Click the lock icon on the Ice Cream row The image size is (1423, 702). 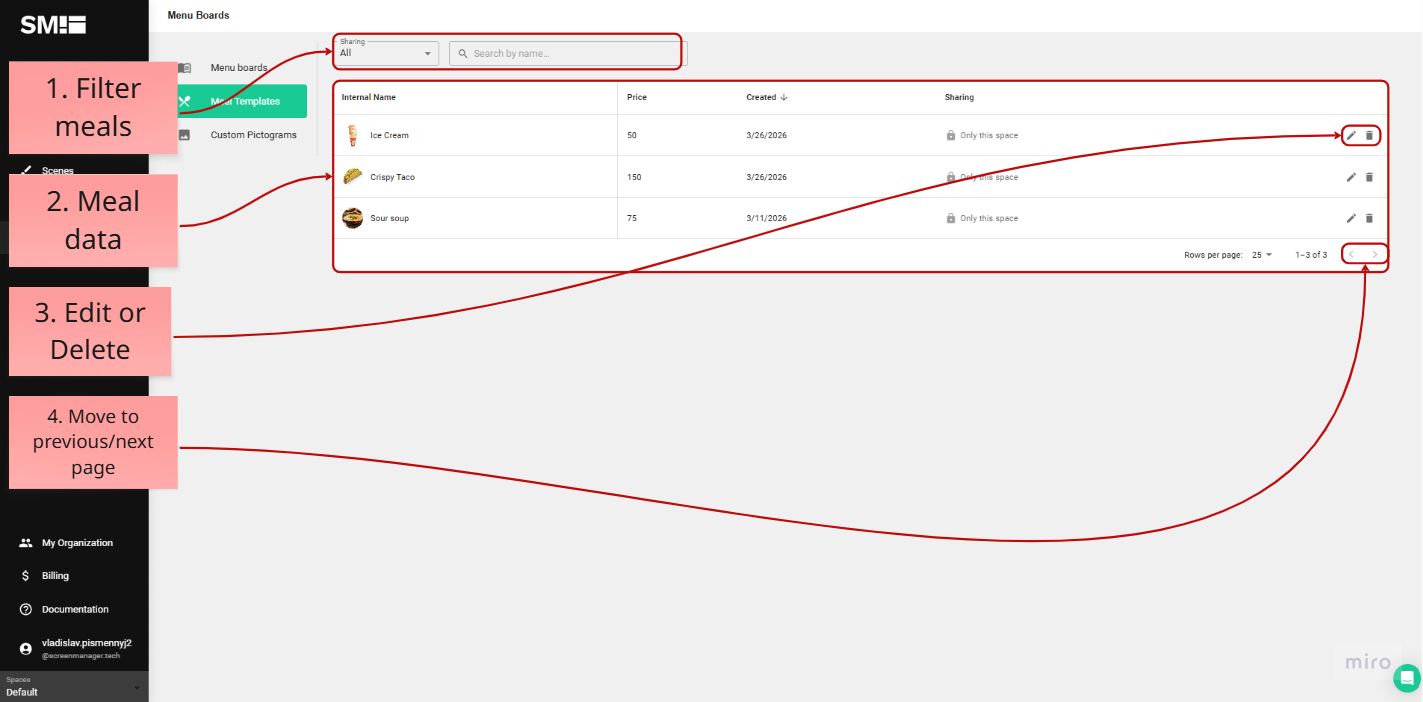(950, 135)
